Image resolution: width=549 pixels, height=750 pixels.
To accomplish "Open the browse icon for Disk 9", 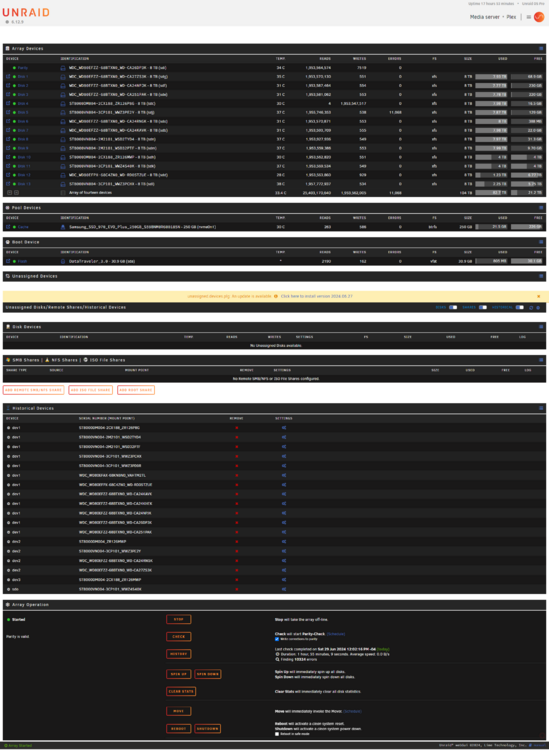I will (8, 148).
